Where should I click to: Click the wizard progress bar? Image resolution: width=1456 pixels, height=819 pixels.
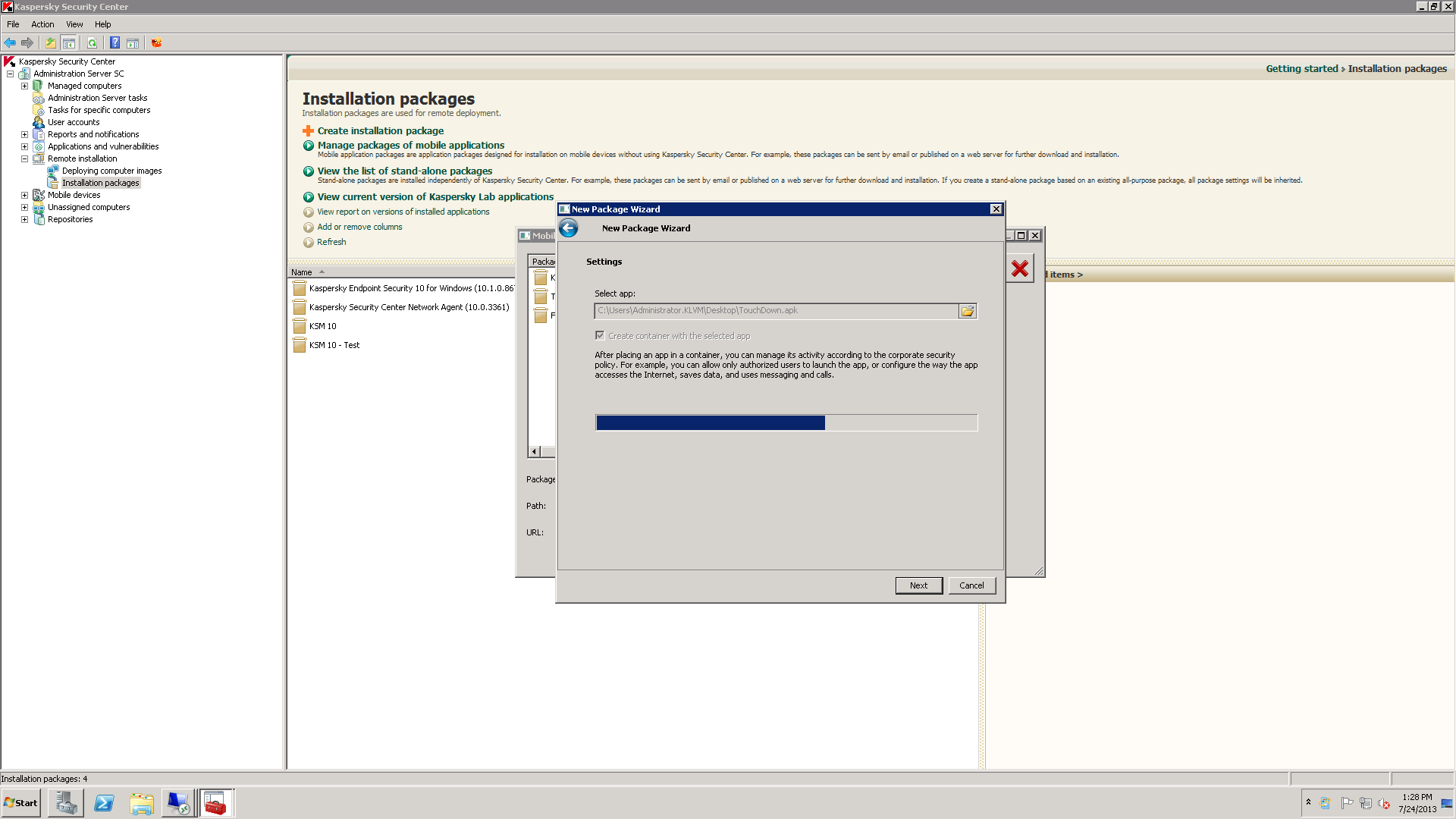(786, 422)
